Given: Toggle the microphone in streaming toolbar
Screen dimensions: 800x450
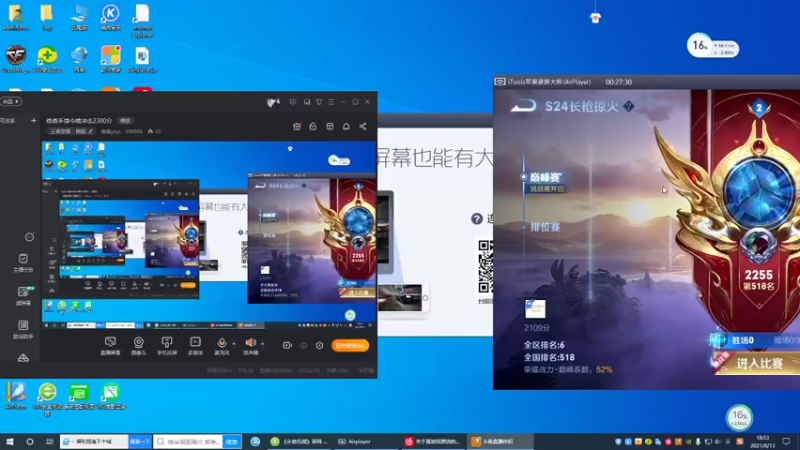Looking at the screenshot, I should coord(221,345).
